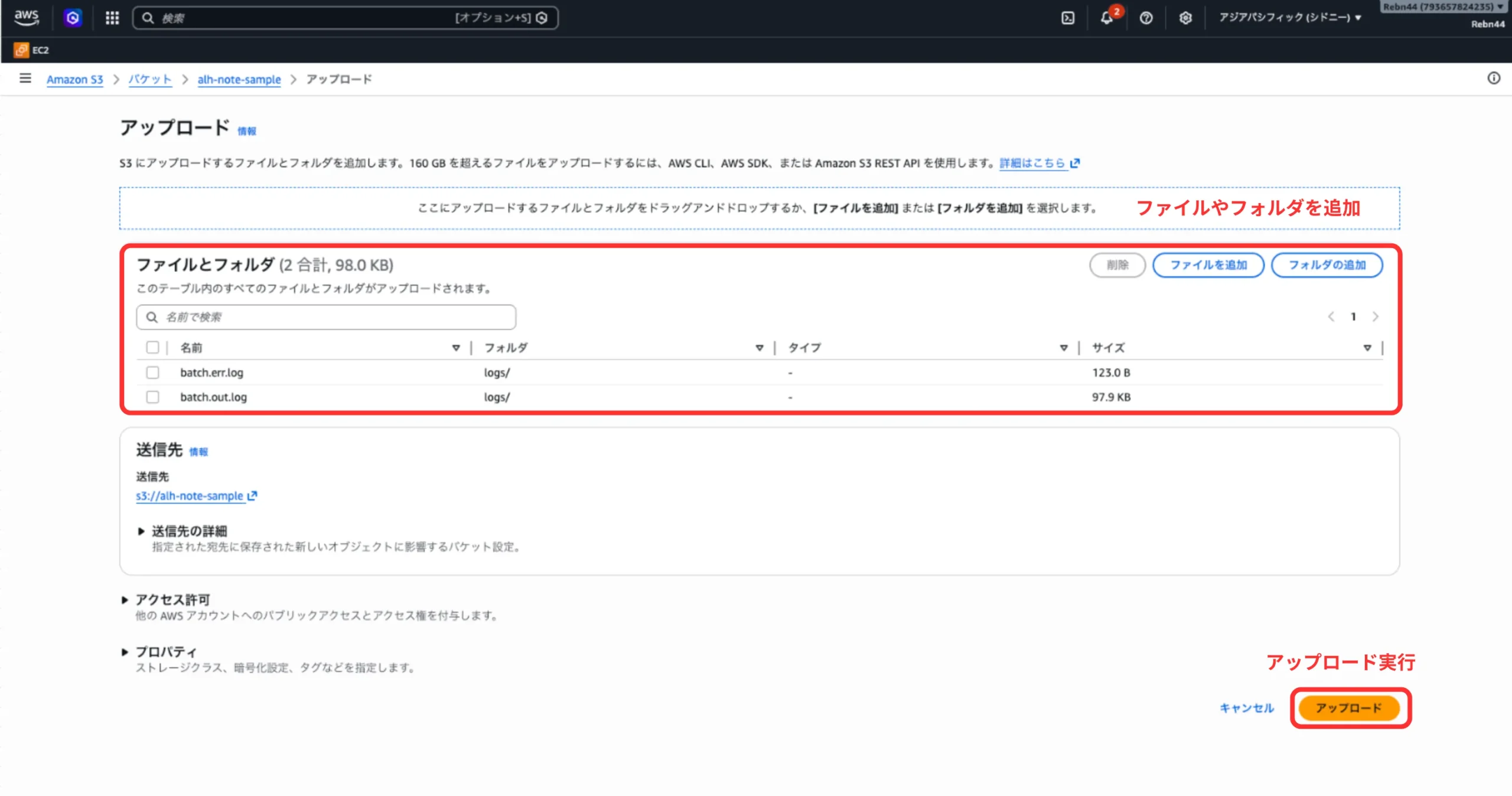
Task: Go to alh-note-sample breadcrumb
Action: (239, 79)
